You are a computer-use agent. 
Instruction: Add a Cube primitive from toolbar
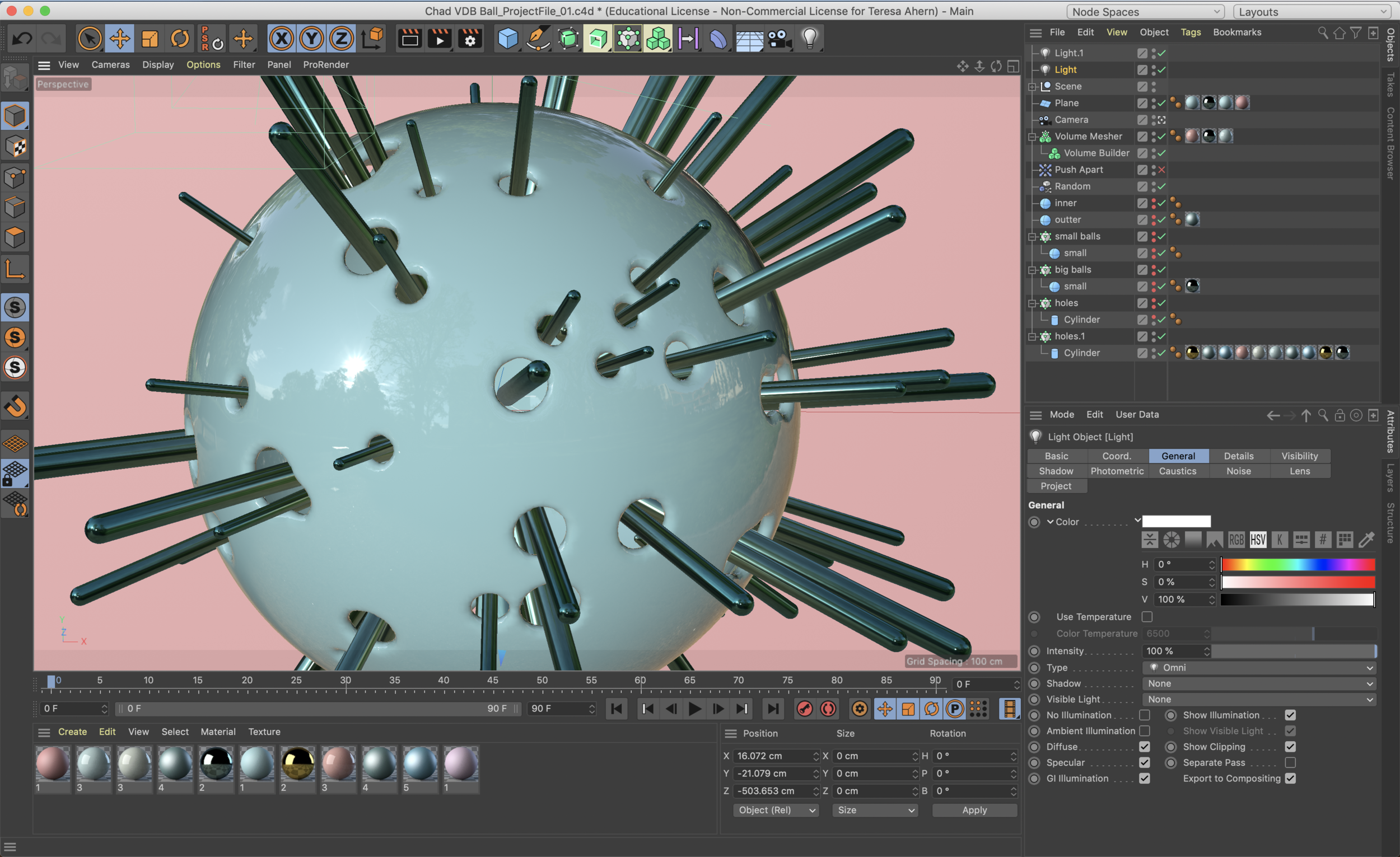[x=507, y=39]
